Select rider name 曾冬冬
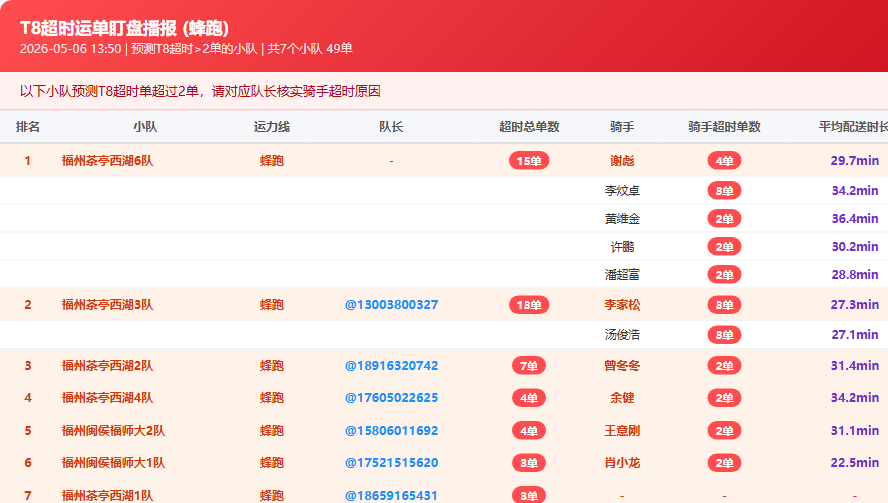This screenshot has height=503, width=888. pyautogui.click(x=622, y=366)
